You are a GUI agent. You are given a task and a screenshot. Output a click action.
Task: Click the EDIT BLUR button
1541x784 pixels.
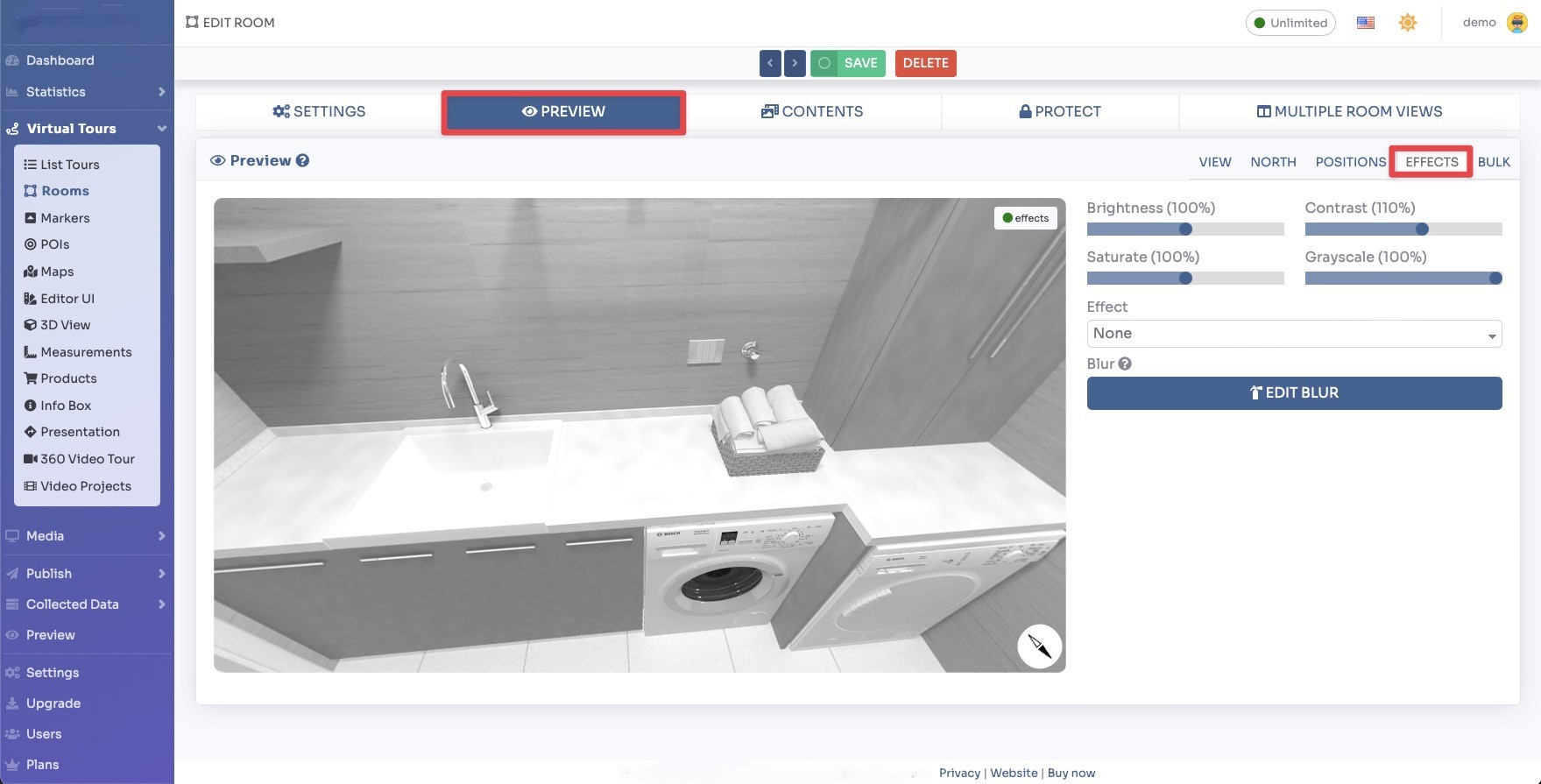point(1294,393)
